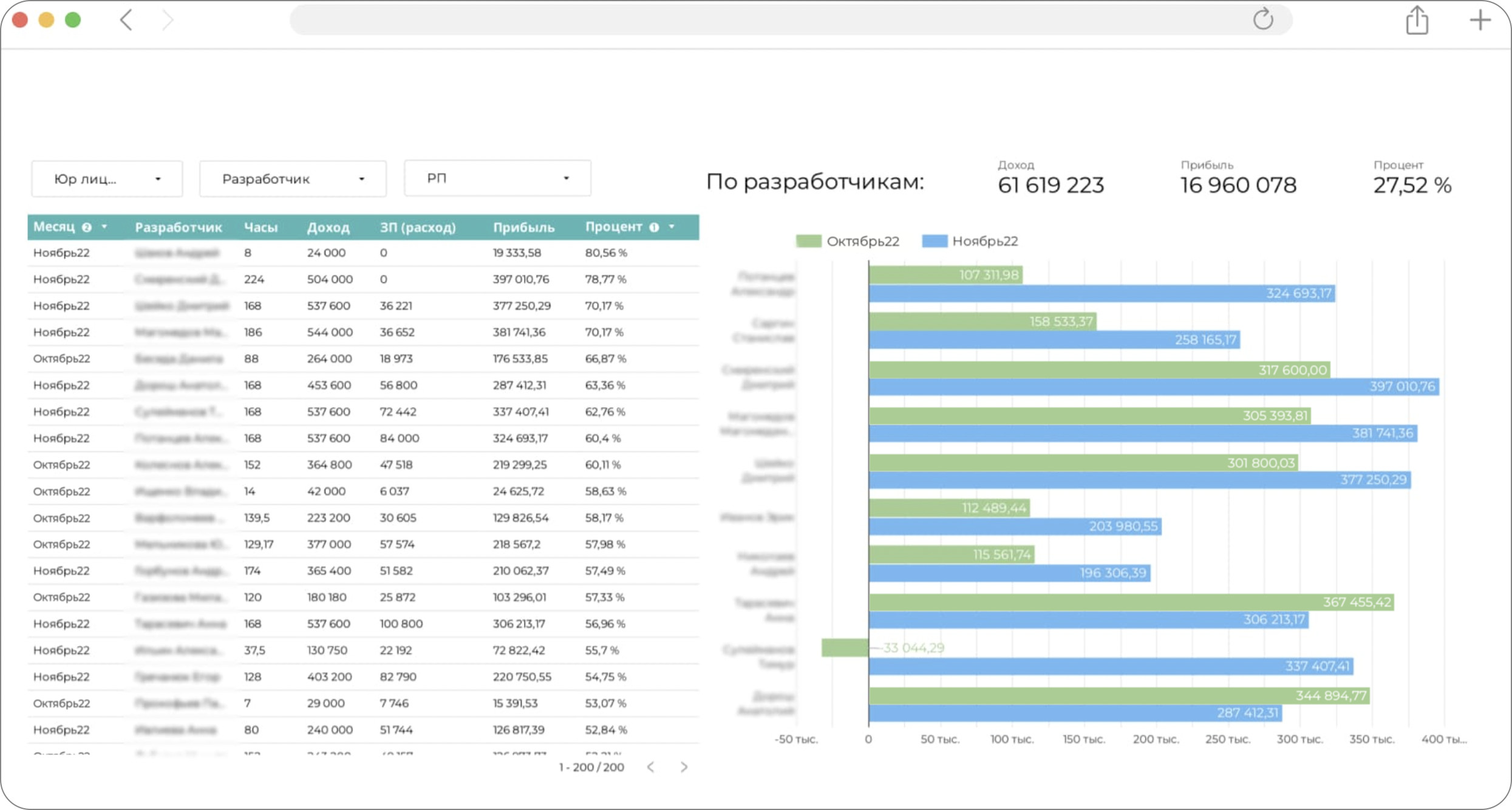Toggle the Ноябрь22 series legend label
This screenshot has height=810, width=1512.
point(984,241)
